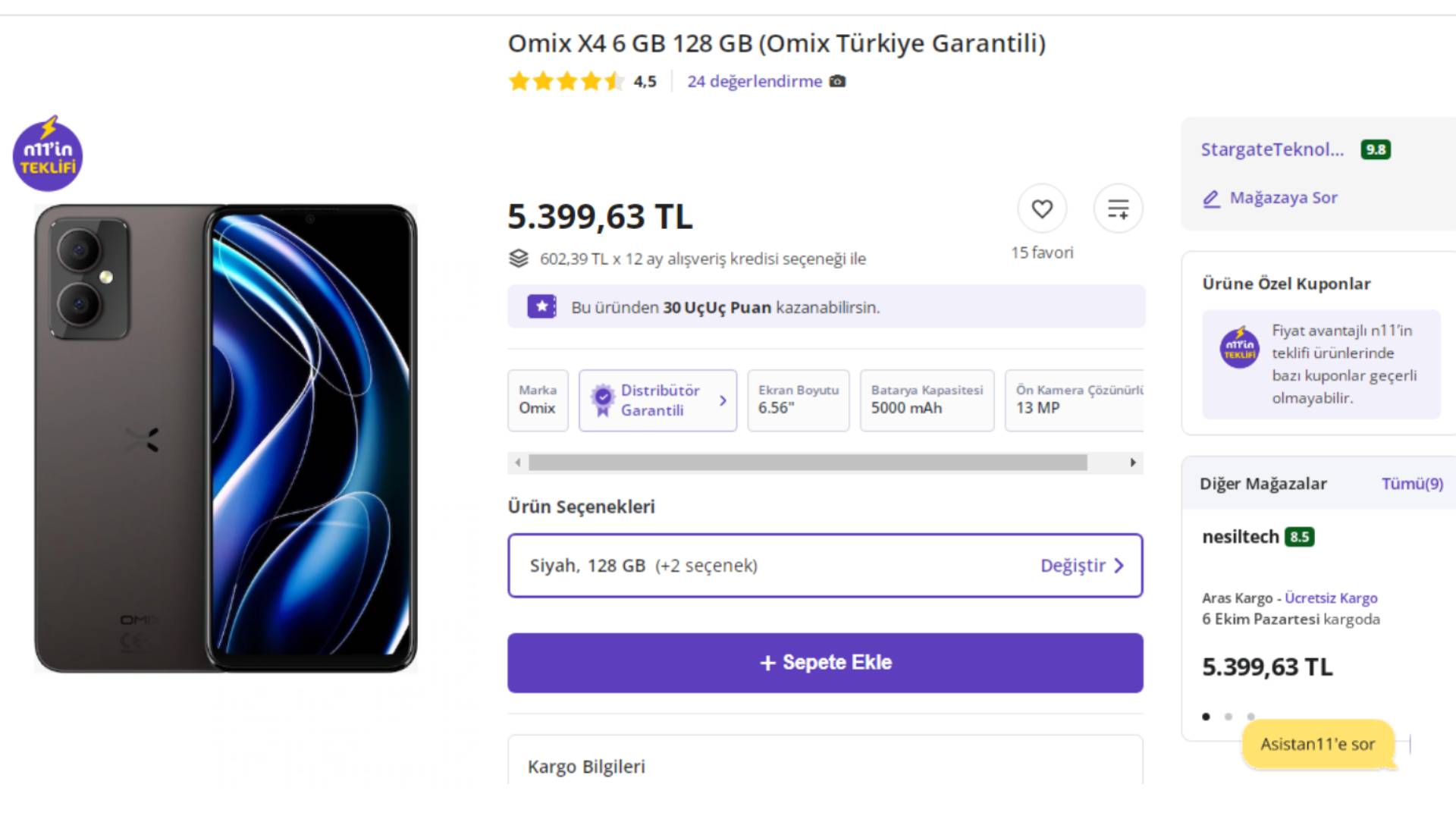Switch to the second carousel dot
Image resolution: width=1456 pixels, height=819 pixels.
pos(1228,717)
